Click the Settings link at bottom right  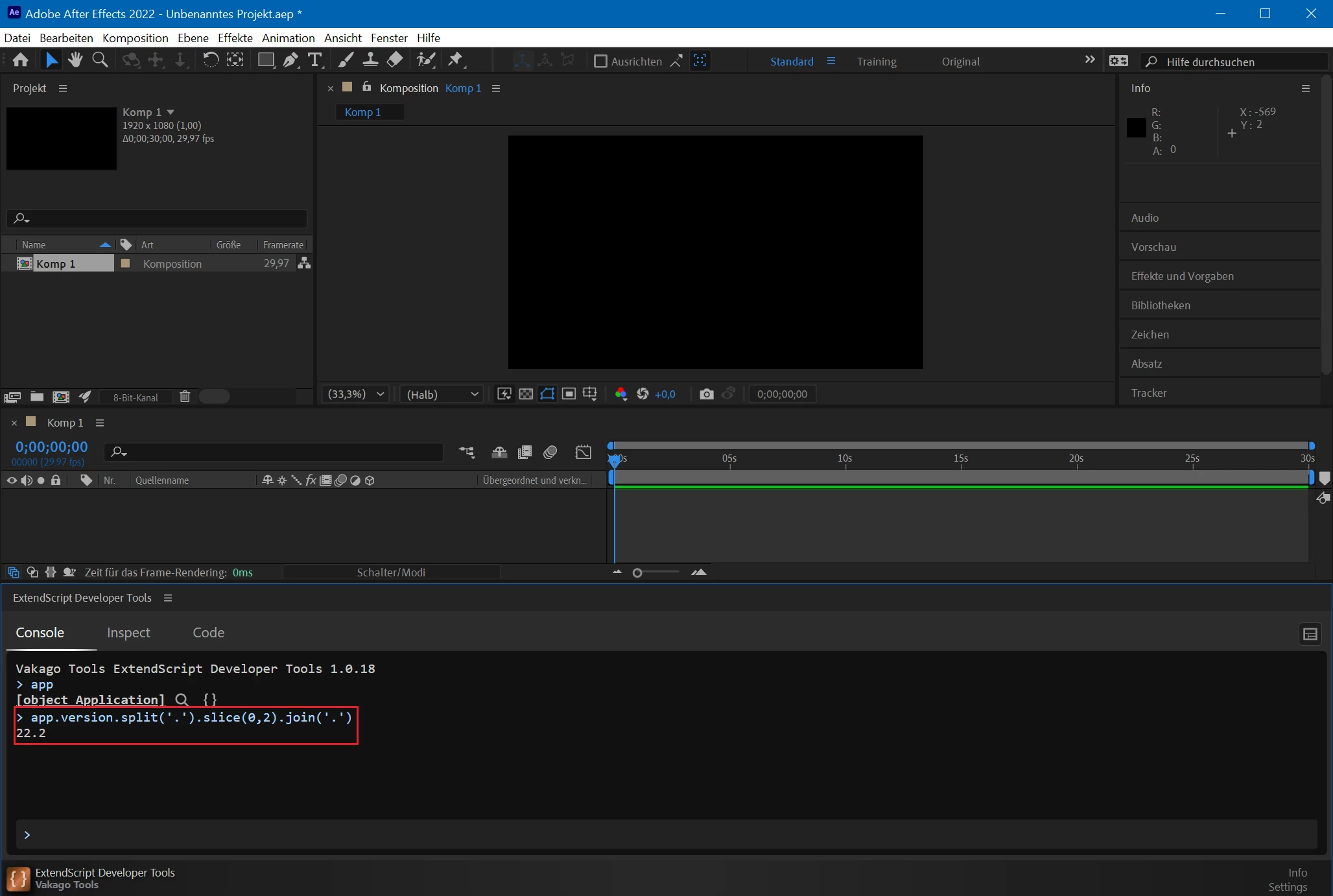coord(1287,887)
